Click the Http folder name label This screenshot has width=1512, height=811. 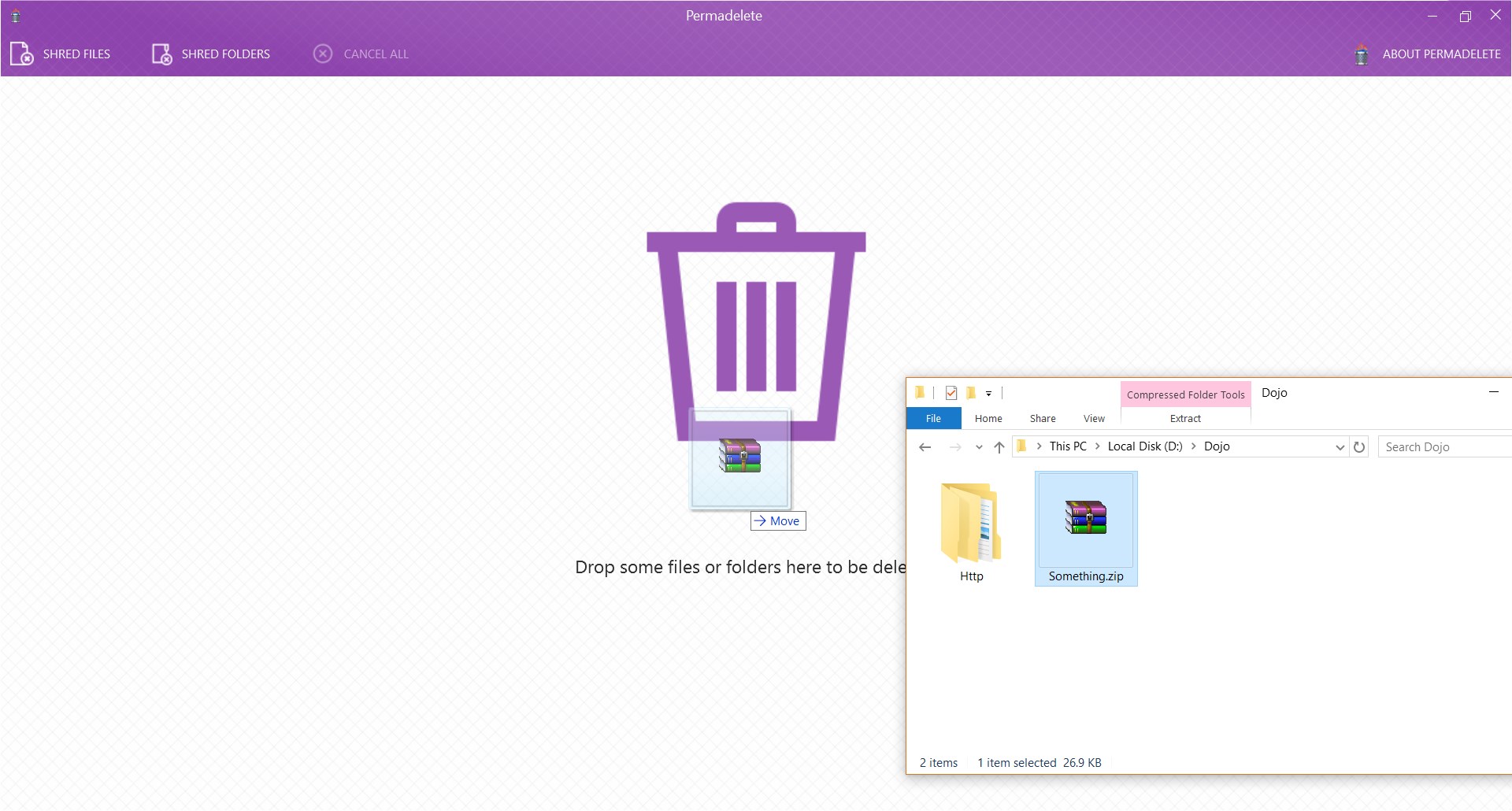[x=971, y=576]
